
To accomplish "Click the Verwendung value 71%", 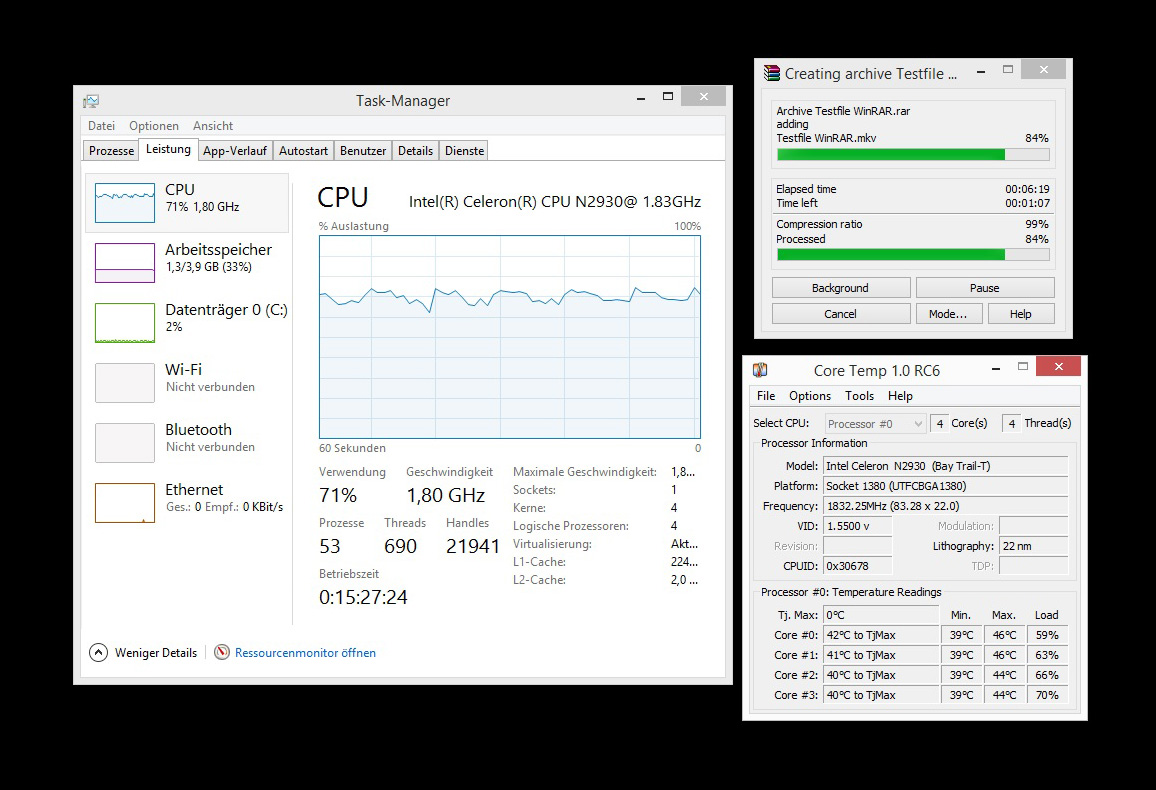I will click(x=338, y=495).
